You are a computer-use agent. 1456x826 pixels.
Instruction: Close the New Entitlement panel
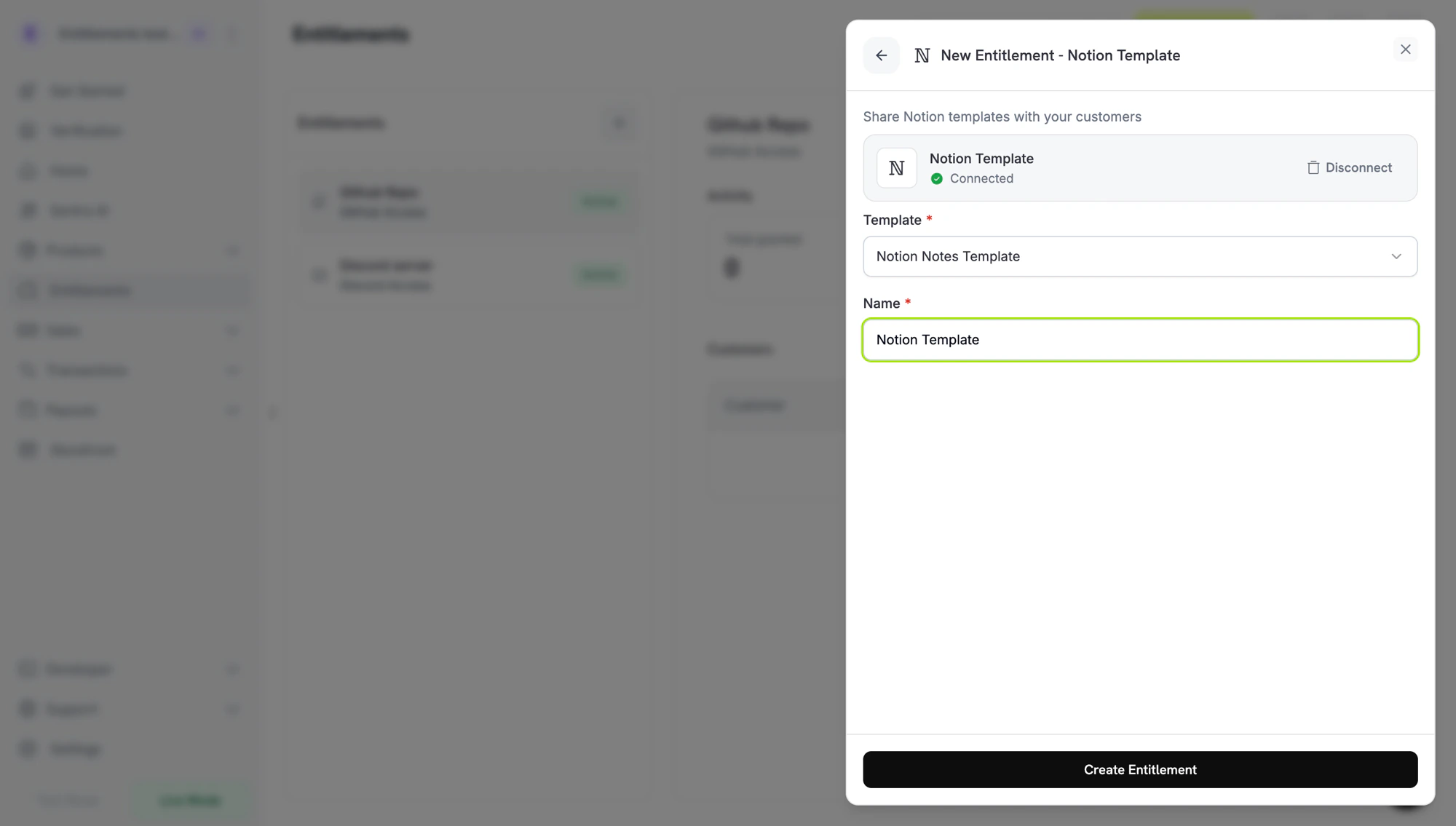click(1405, 49)
